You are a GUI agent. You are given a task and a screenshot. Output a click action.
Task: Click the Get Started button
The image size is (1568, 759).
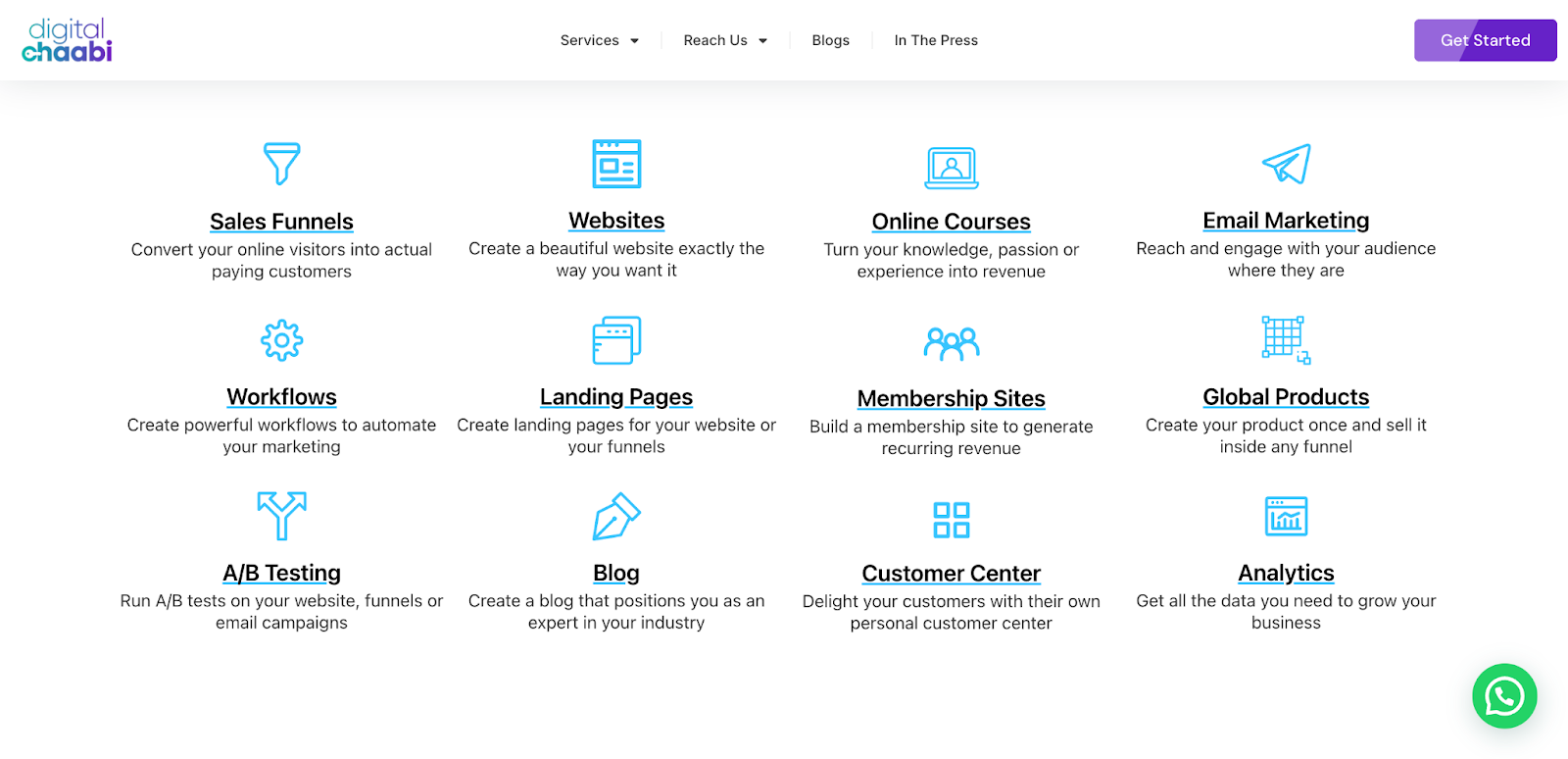(x=1485, y=40)
